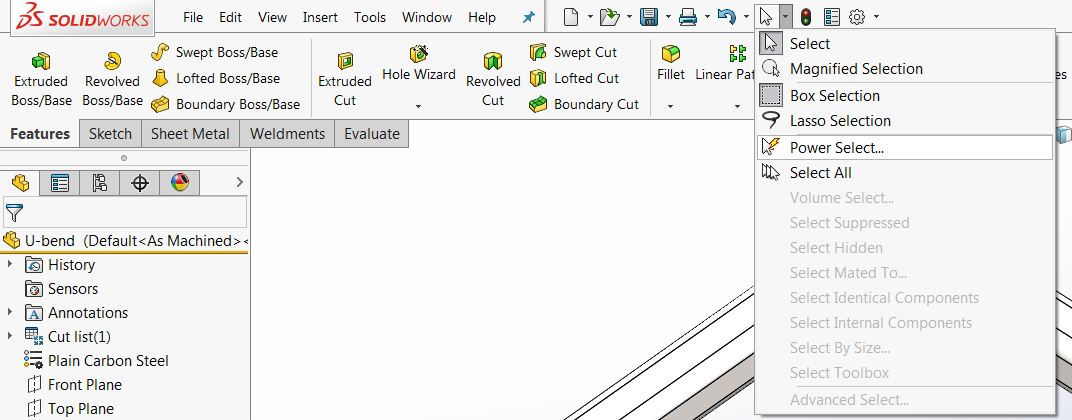Switch to the Evaluate tab
The image size is (1072, 420).
point(371,134)
